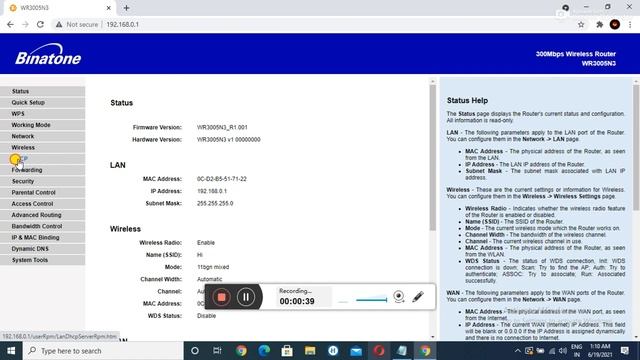Open the ENG language indicator
Image resolution: width=640 pixels, height=360 pixels.
[x=576, y=351]
